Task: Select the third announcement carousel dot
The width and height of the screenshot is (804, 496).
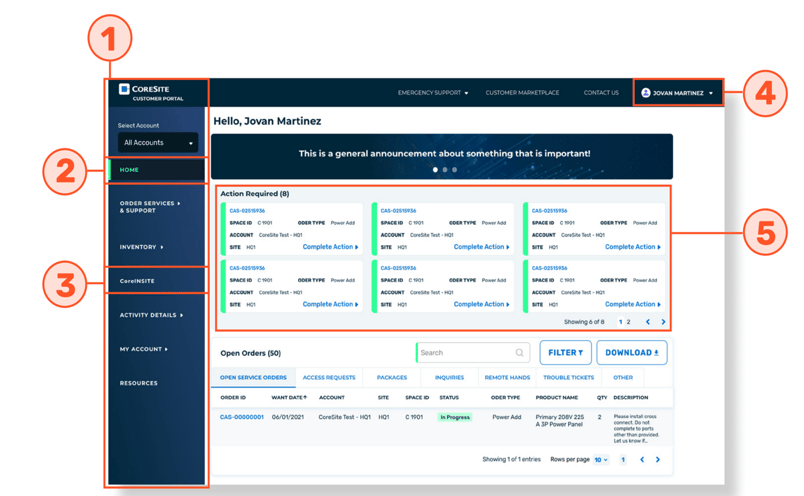Action: 454,170
